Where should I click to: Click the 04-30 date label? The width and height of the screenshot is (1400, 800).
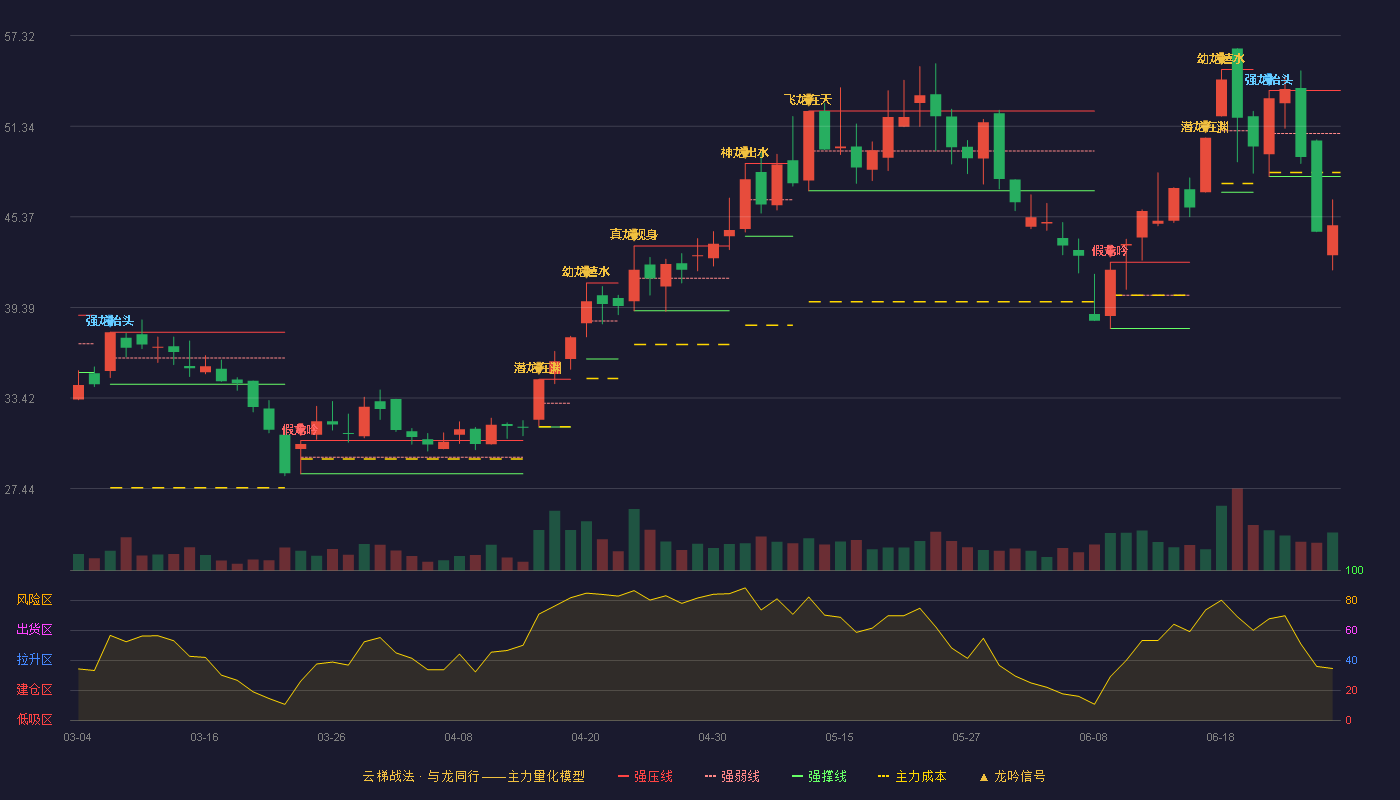[713, 737]
